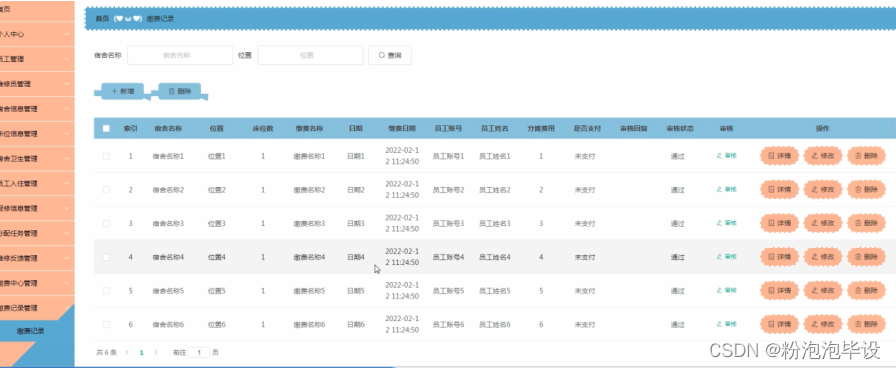The height and width of the screenshot is (369, 896).
Task: Click 修改 for row 宿舍名称3
Action: coord(823,223)
